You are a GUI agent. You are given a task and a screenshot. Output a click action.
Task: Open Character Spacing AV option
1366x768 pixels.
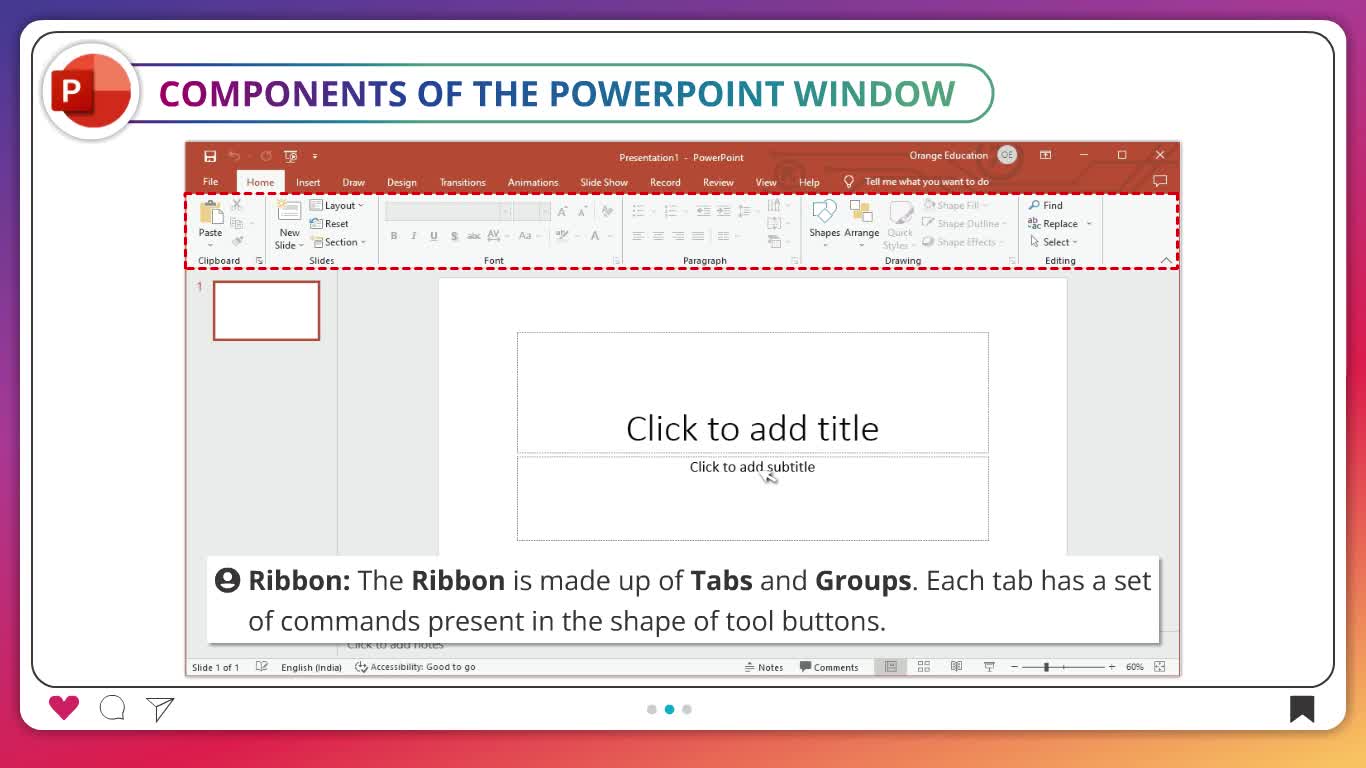(x=498, y=236)
